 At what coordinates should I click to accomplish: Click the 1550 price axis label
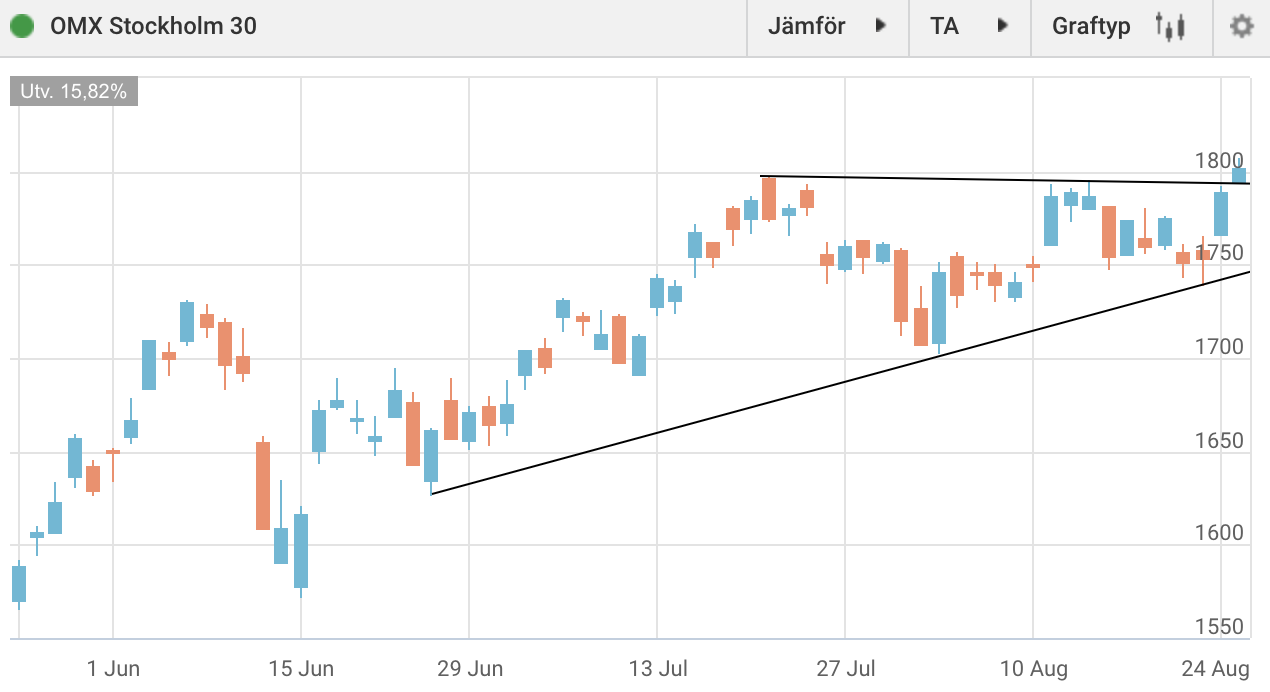point(1219,627)
